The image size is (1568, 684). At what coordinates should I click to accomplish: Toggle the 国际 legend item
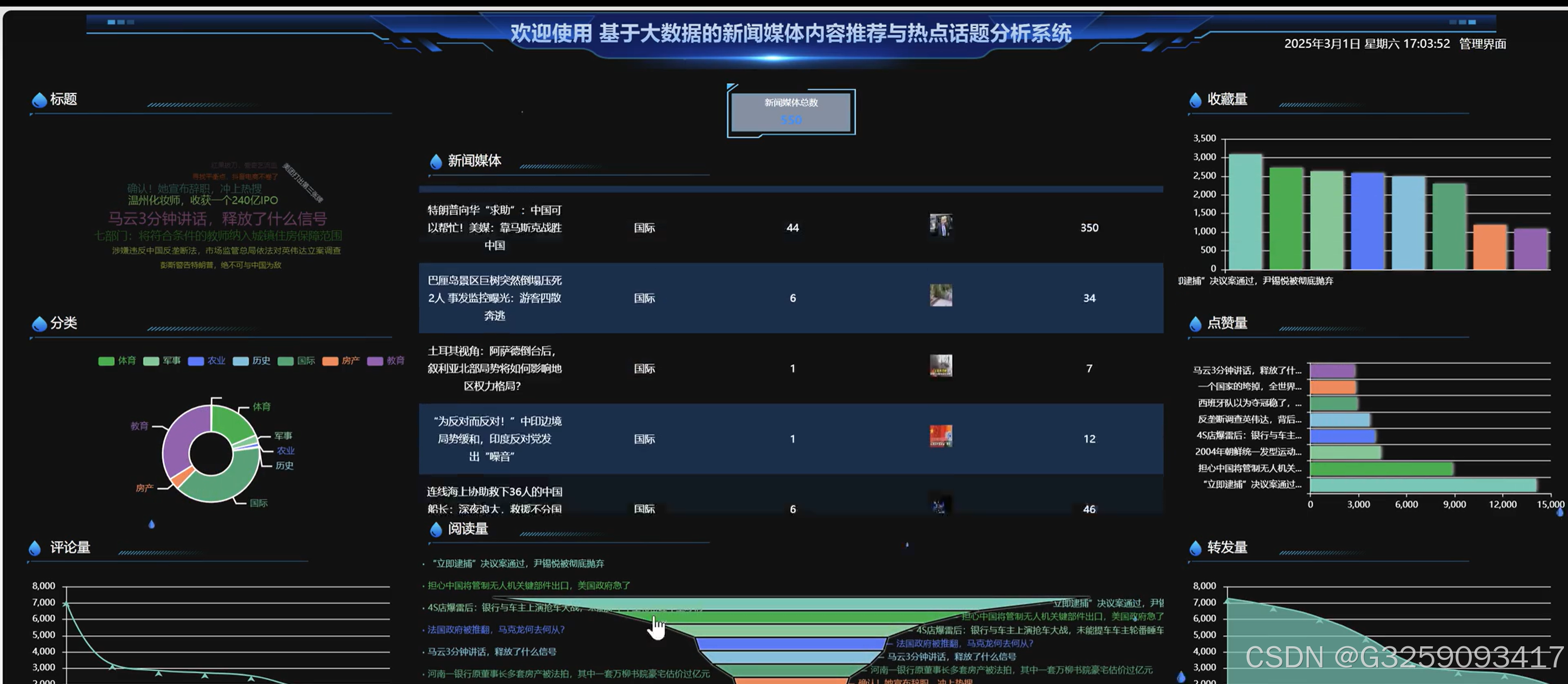[x=297, y=361]
